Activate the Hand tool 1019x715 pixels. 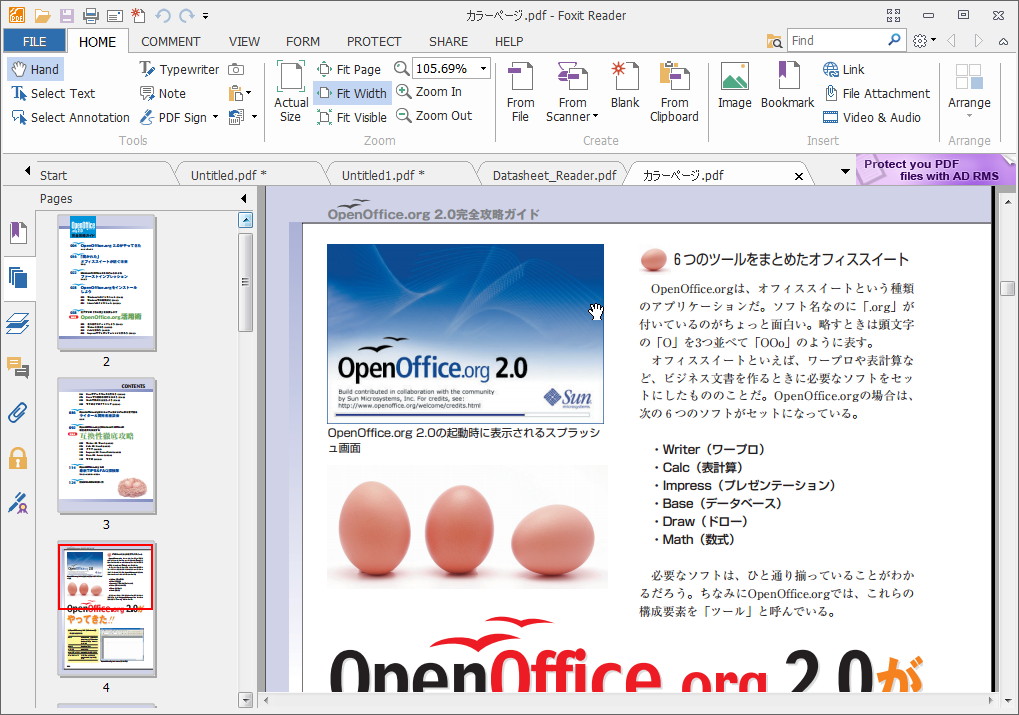click(35, 69)
